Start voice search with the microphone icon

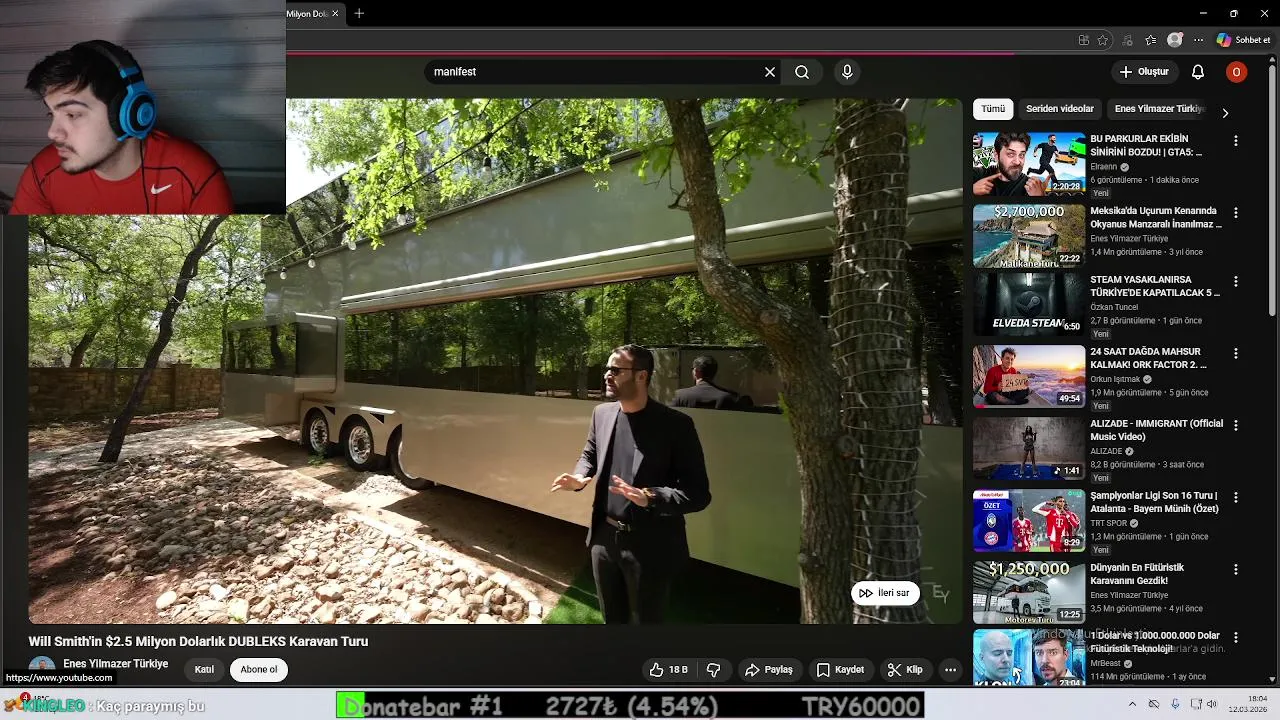pyautogui.click(x=847, y=72)
